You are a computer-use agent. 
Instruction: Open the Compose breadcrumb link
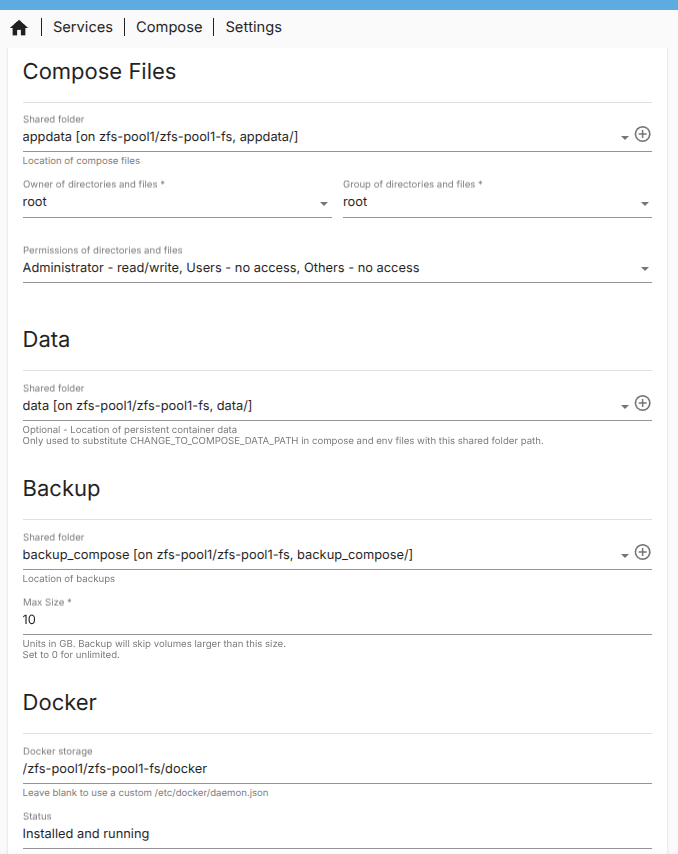click(x=169, y=27)
